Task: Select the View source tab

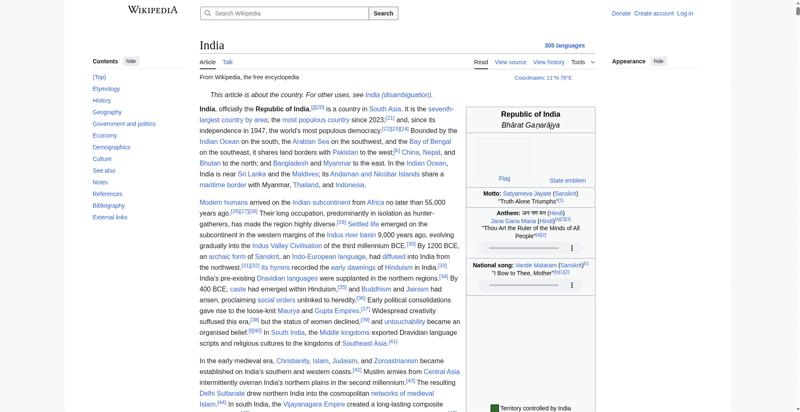Action: pyautogui.click(x=510, y=62)
